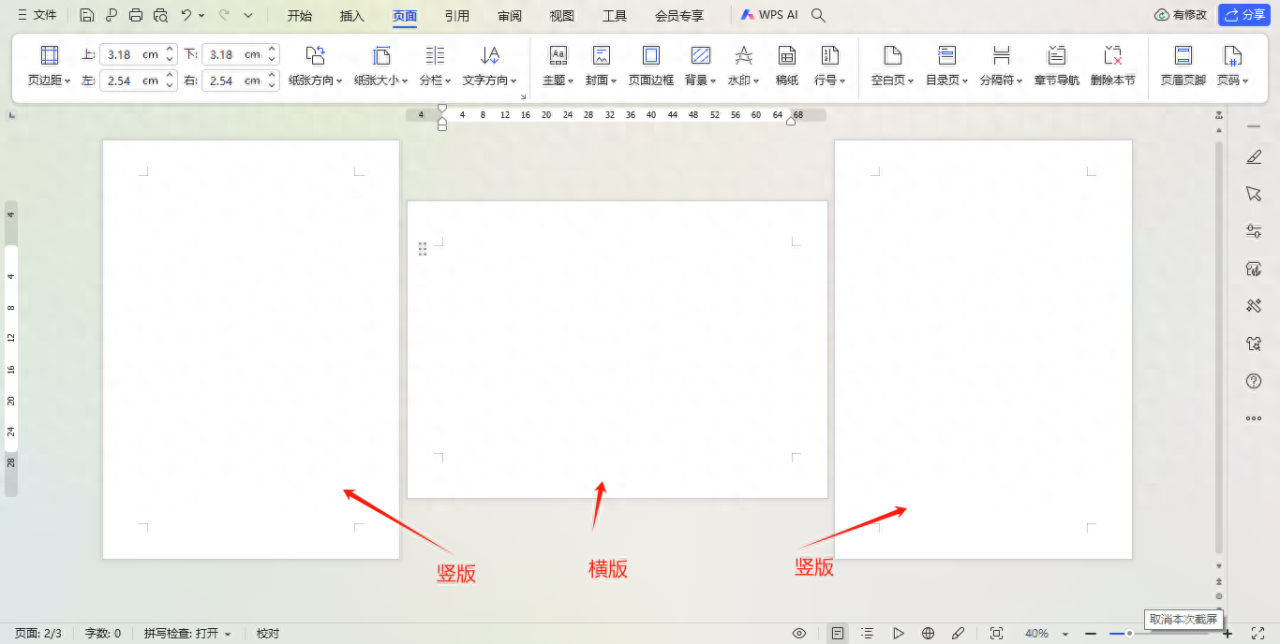Viewport: 1280px width, 644px height.
Task: Select the play reading mode icon
Action: tap(898, 633)
